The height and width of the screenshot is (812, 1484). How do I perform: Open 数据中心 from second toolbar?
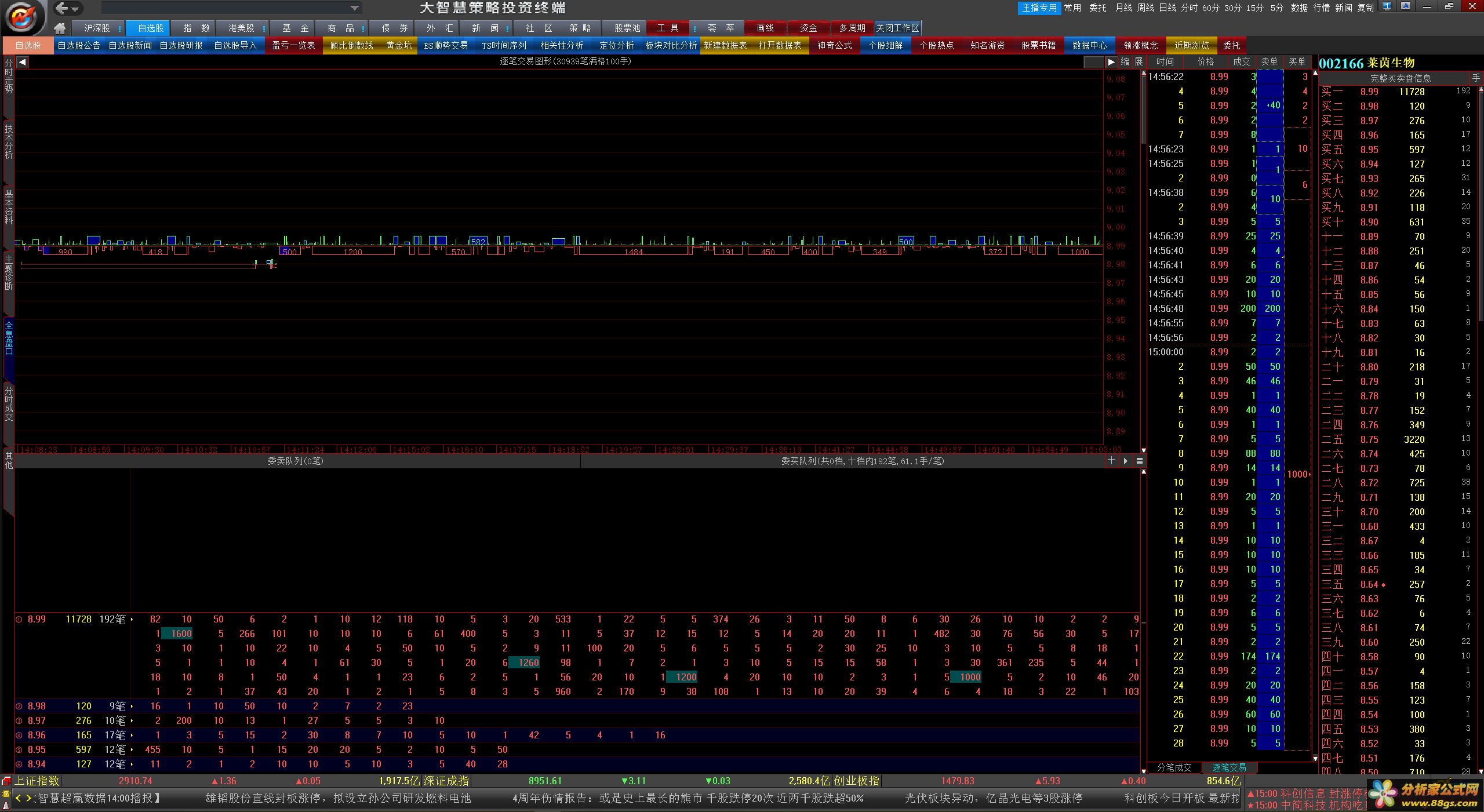click(1090, 46)
